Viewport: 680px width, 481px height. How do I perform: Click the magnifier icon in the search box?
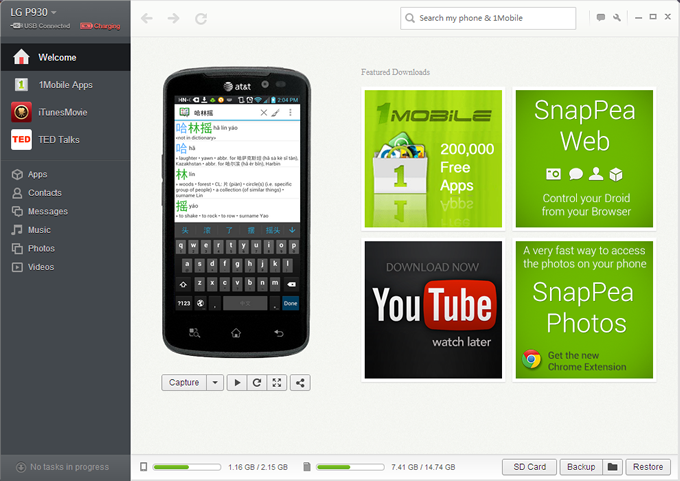[x=409, y=18]
